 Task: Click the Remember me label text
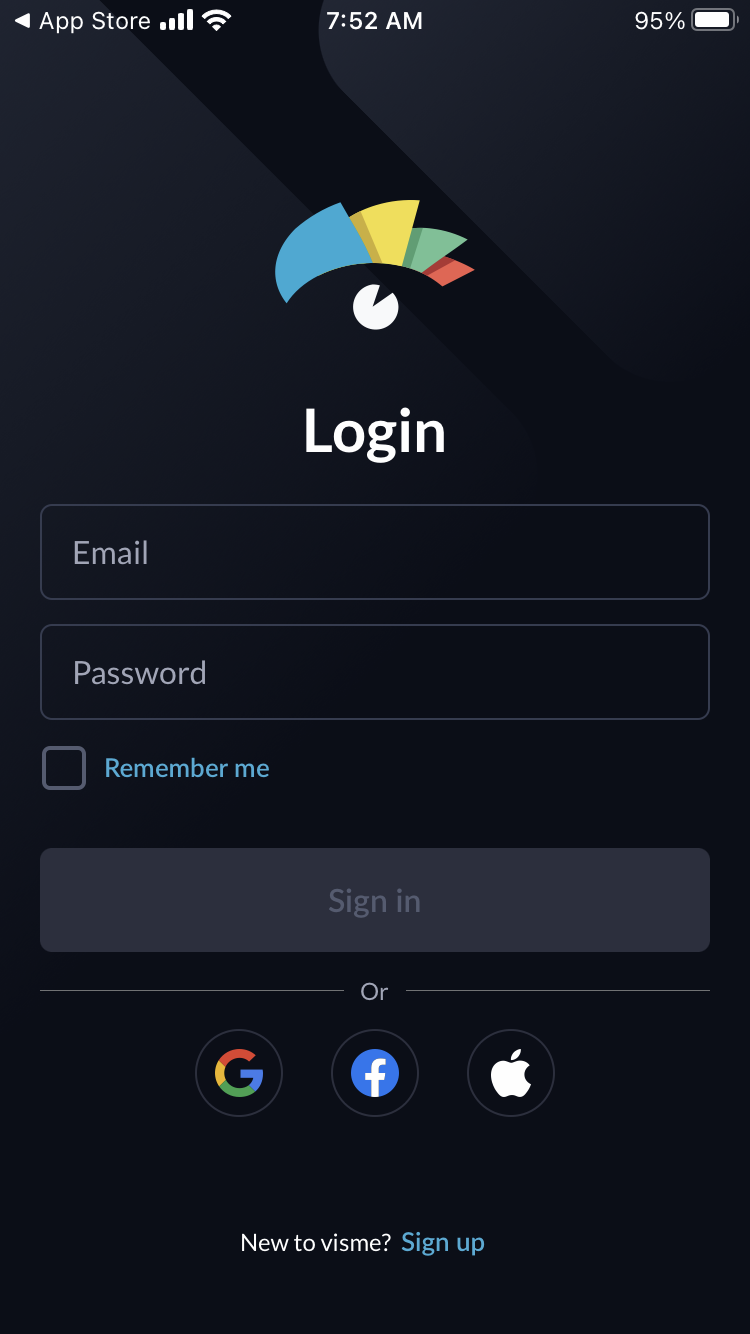point(187,768)
